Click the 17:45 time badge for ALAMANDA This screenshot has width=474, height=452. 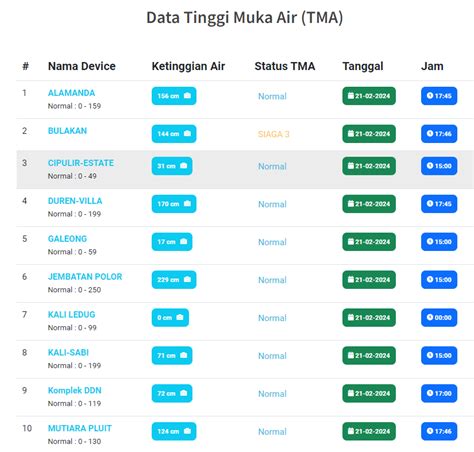[439, 96]
